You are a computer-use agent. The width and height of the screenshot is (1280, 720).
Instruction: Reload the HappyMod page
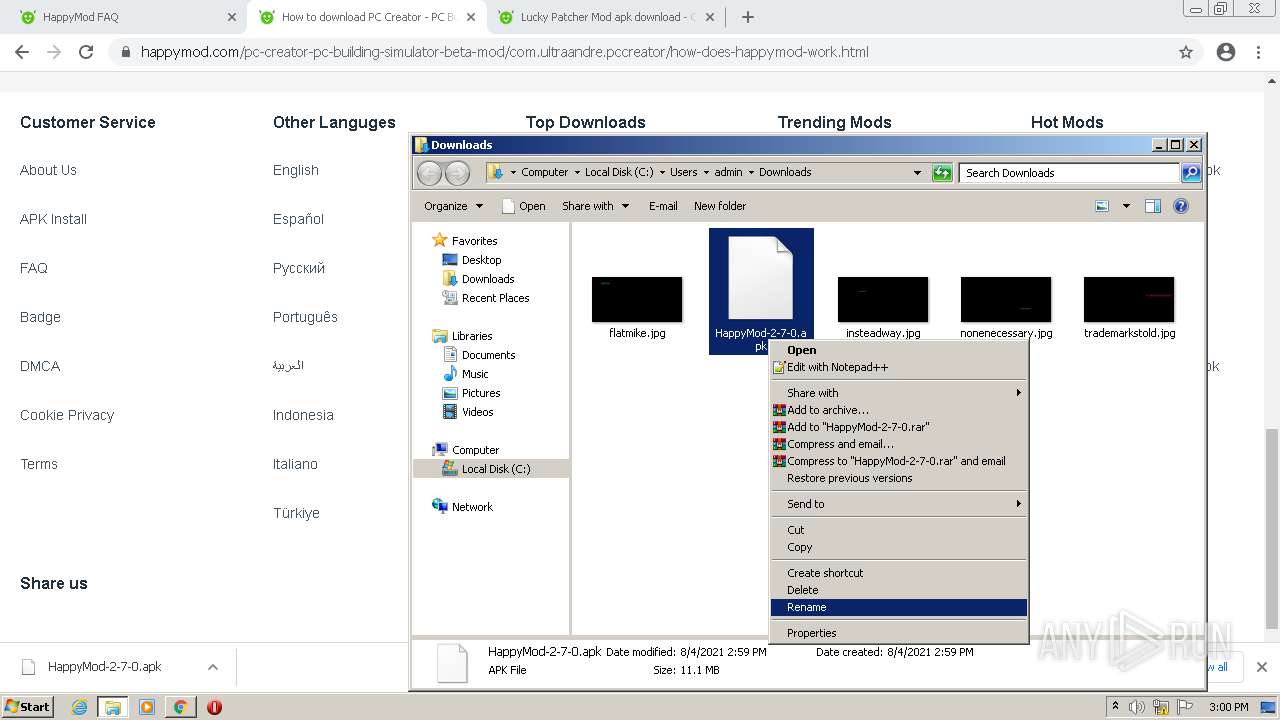pos(86,52)
